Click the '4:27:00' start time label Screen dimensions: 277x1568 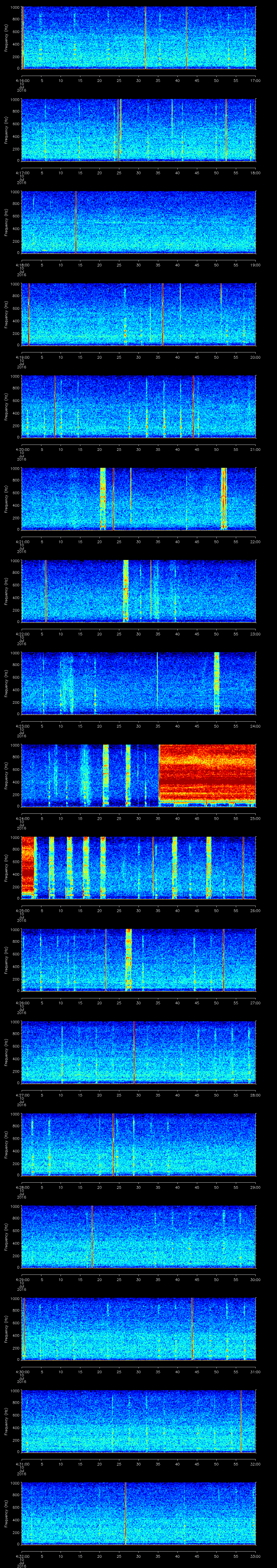tap(22, 1095)
